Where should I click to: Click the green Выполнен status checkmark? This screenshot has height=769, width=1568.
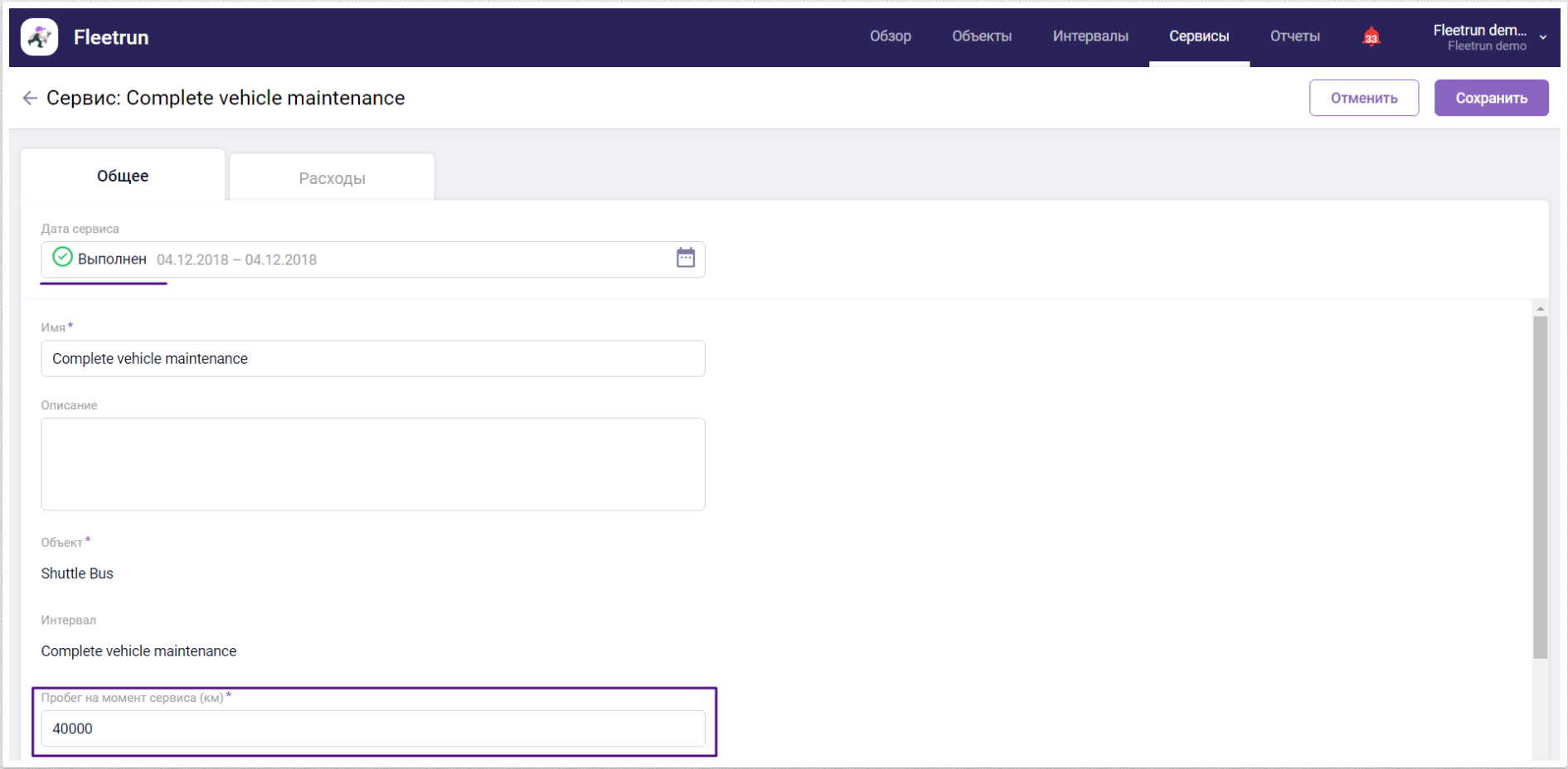tap(62, 258)
